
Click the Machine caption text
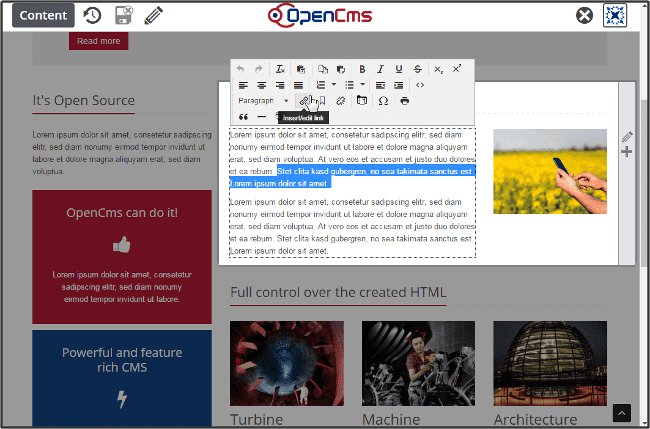391,419
